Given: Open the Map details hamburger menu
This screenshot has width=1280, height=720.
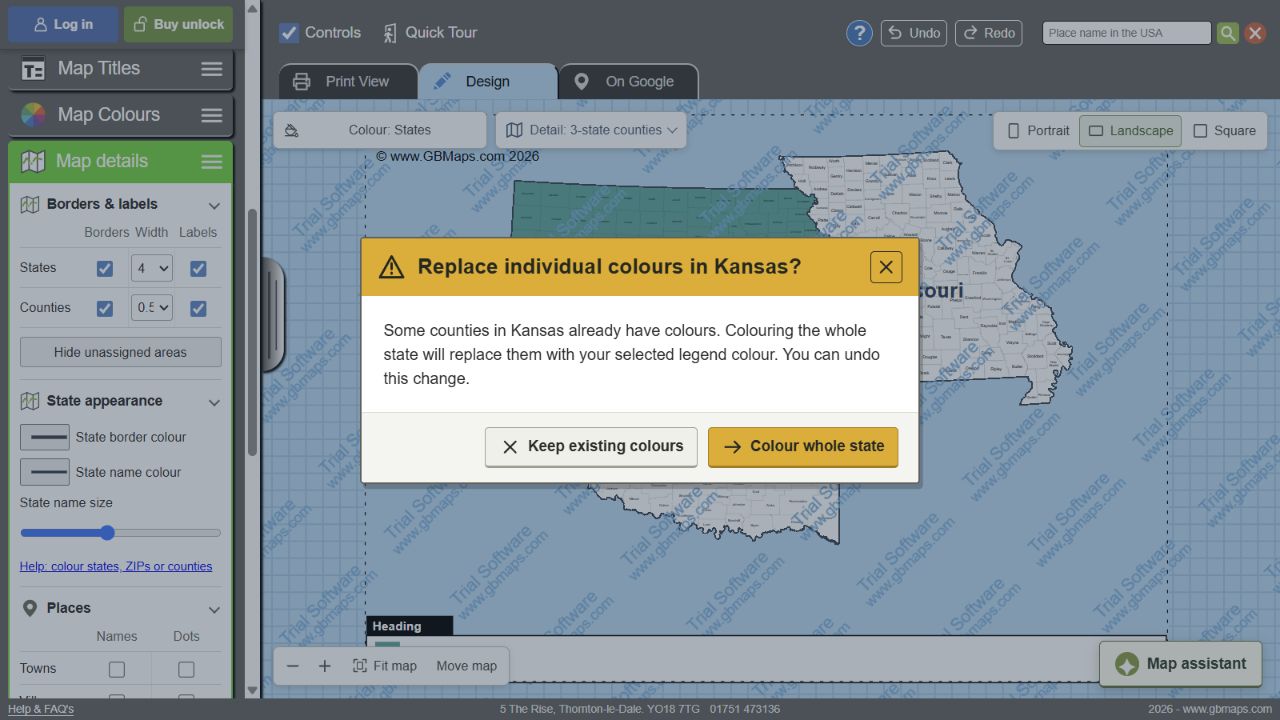Looking at the screenshot, I should coord(212,161).
